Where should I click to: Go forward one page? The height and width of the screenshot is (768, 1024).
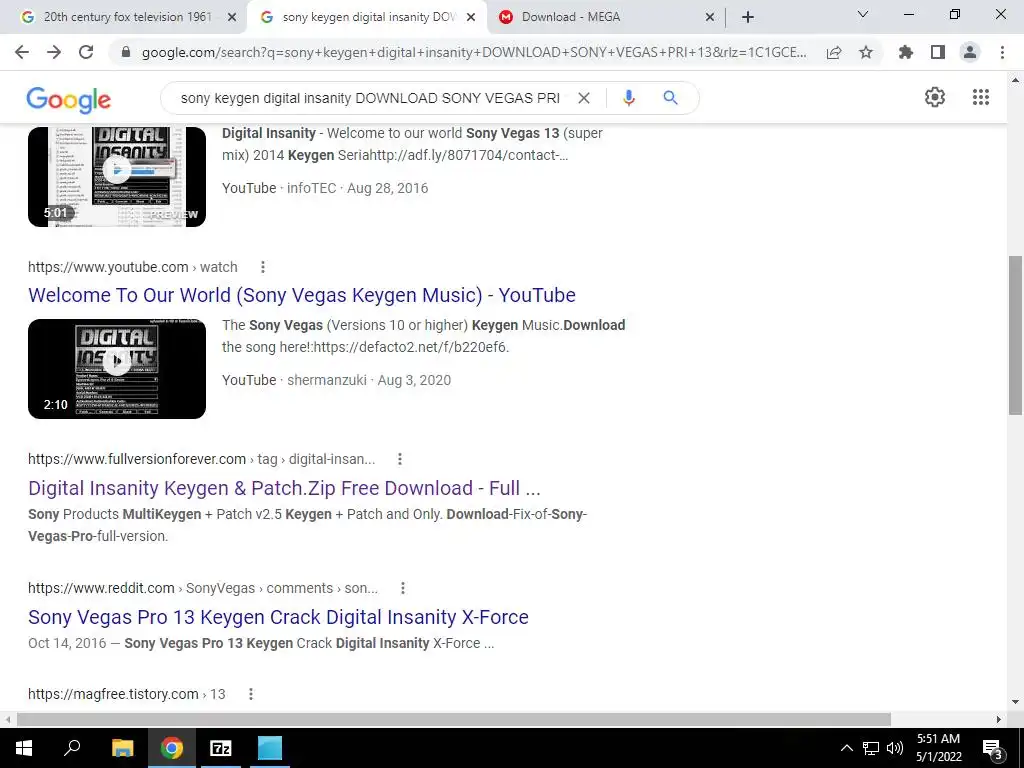pyautogui.click(x=54, y=52)
